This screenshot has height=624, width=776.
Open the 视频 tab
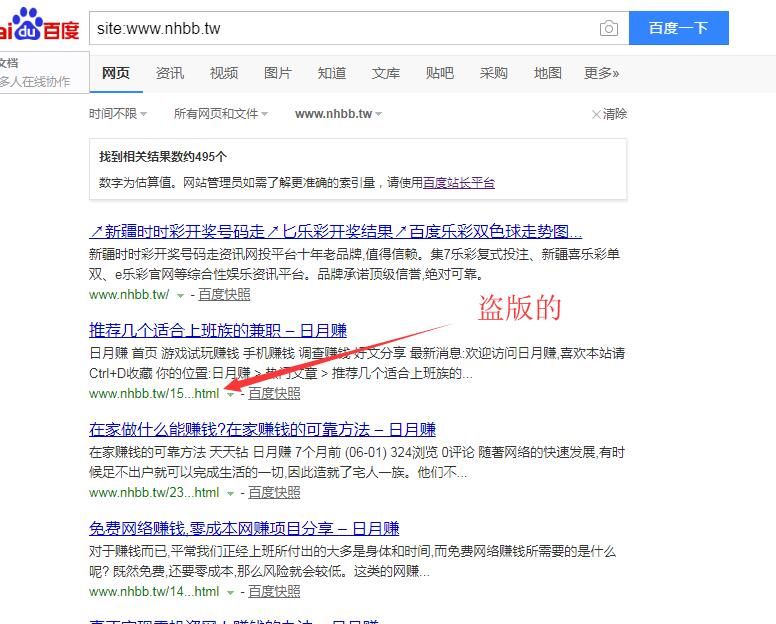224,73
